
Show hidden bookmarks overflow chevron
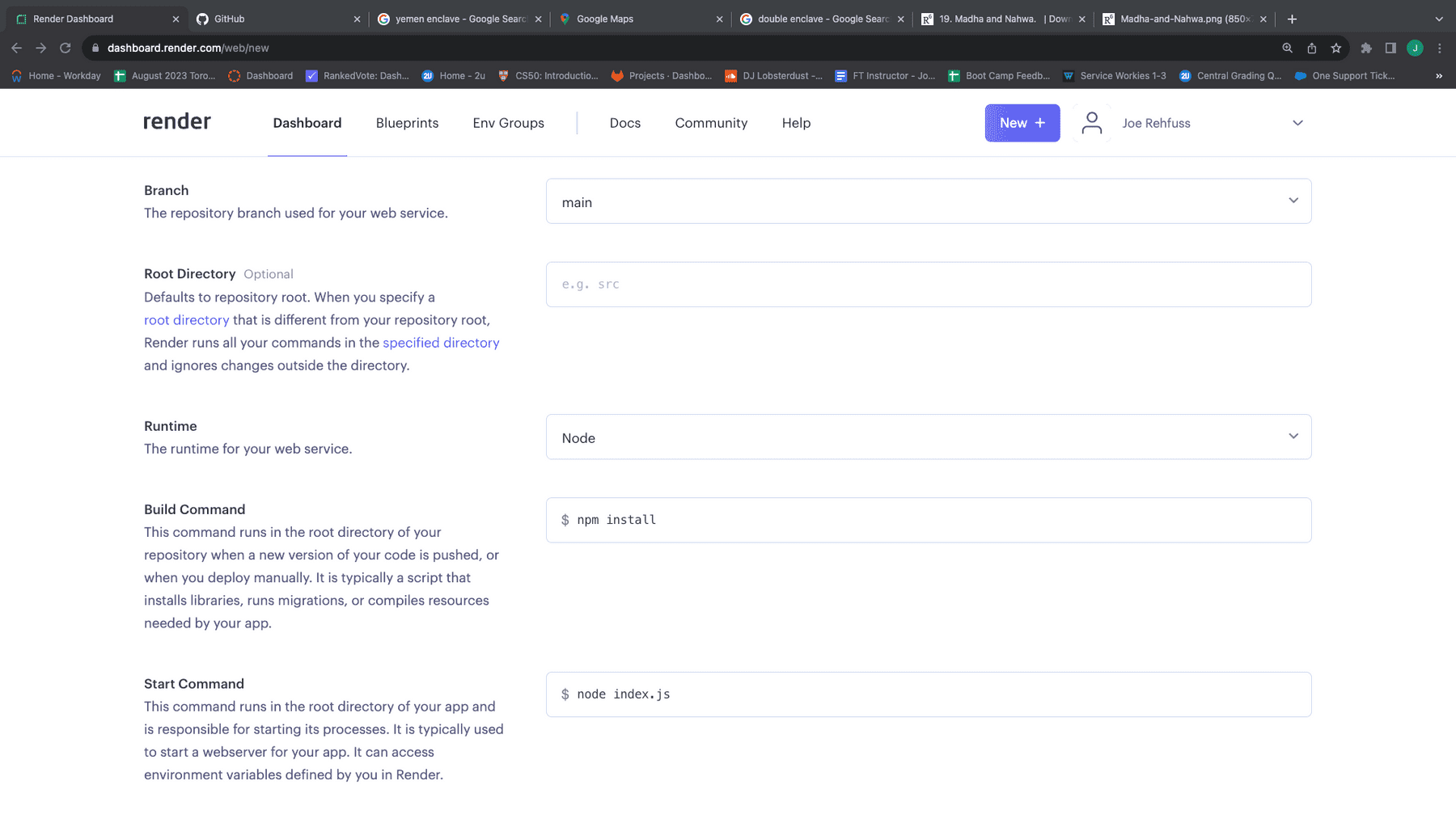[1438, 76]
